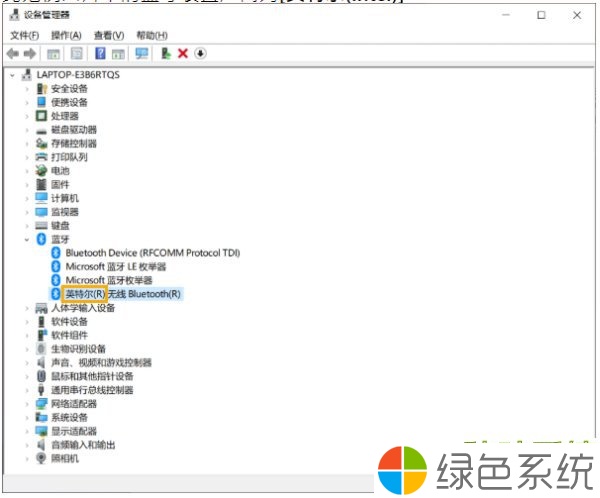Click the 打印队列 printer icon
600x498 pixels.
pyautogui.click(x=41, y=157)
